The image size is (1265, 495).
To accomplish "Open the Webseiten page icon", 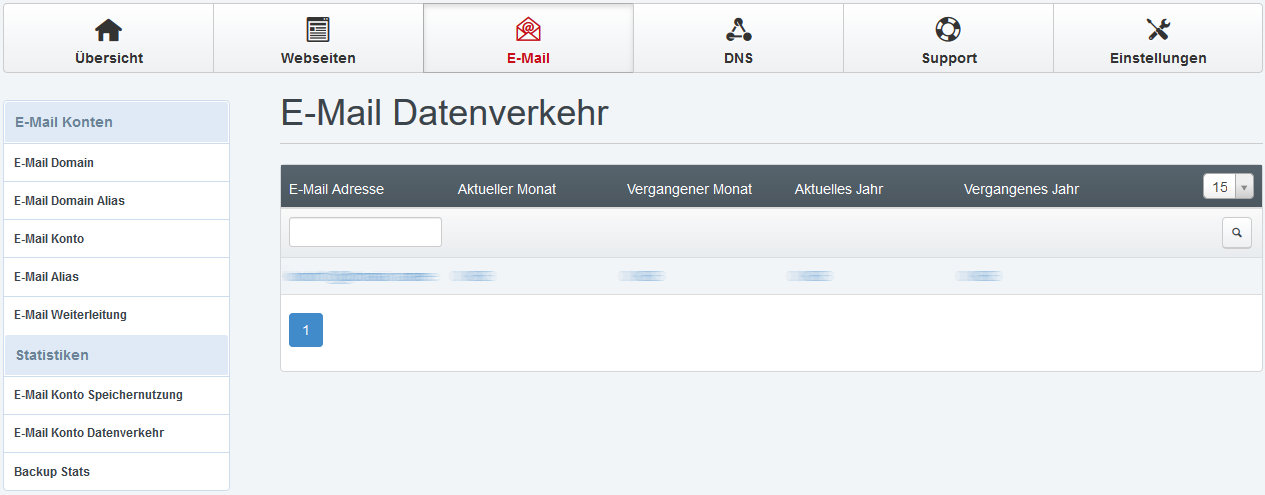I will click(x=318, y=30).
